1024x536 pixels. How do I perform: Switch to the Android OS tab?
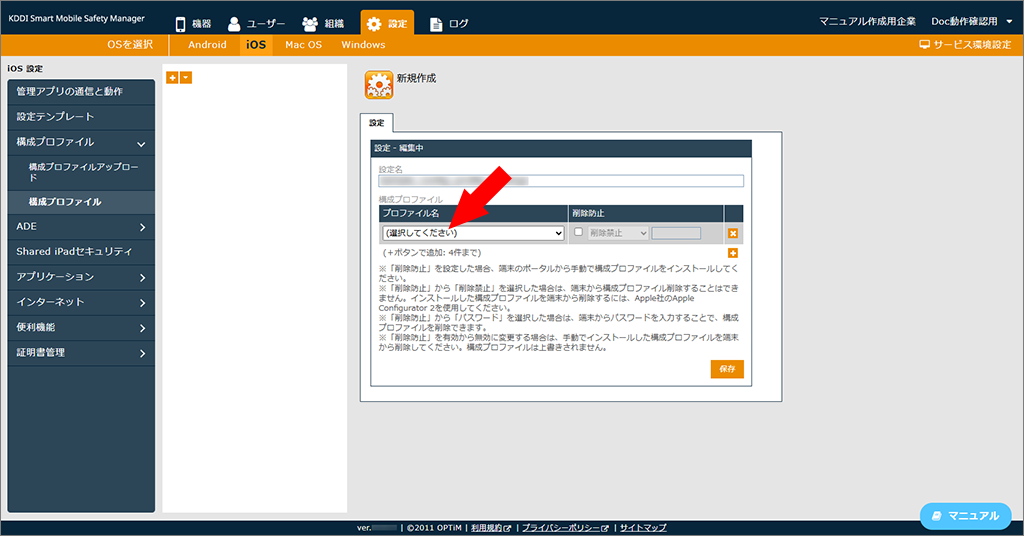pos(207,44)
